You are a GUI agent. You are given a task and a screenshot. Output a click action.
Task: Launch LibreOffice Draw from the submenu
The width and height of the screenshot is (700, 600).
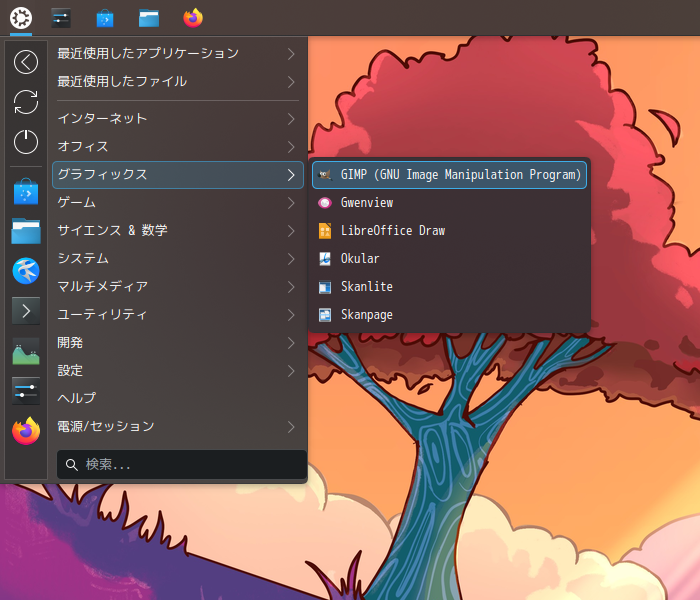pyautogui.click(x=449, y=231)
